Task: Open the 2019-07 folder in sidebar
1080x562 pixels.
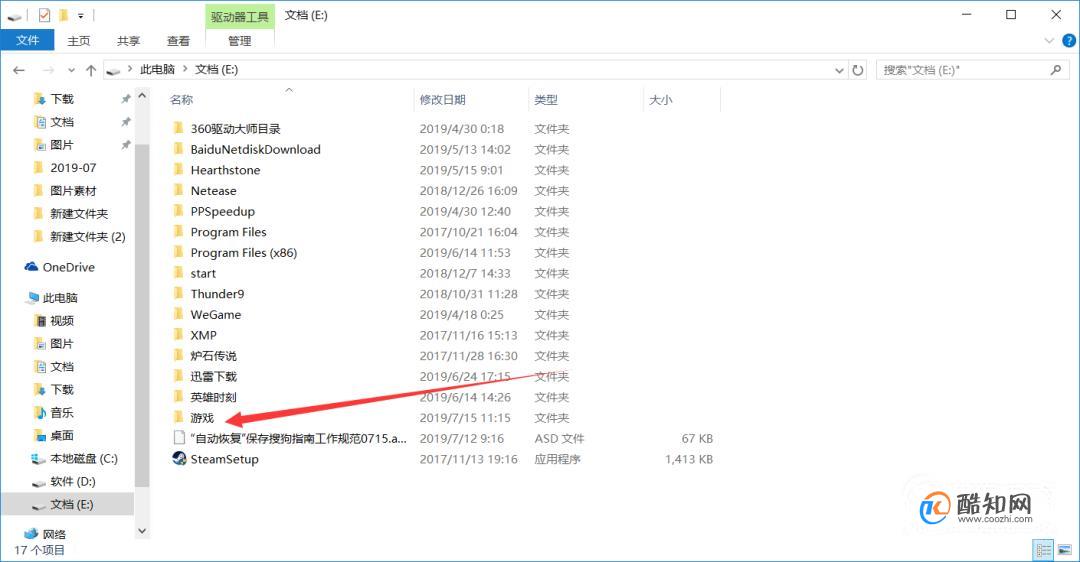Action: 73,167
